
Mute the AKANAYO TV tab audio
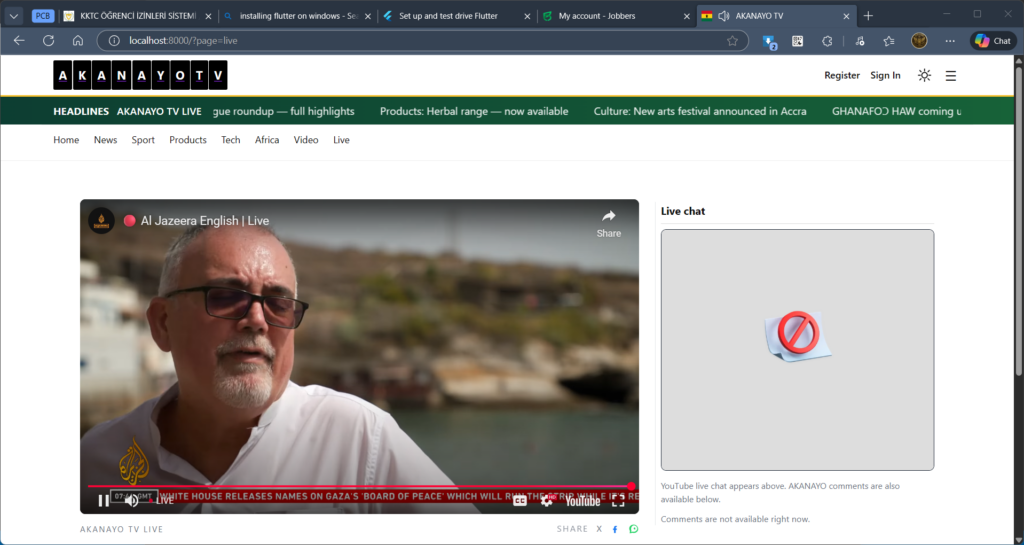(x=724, y=16)
